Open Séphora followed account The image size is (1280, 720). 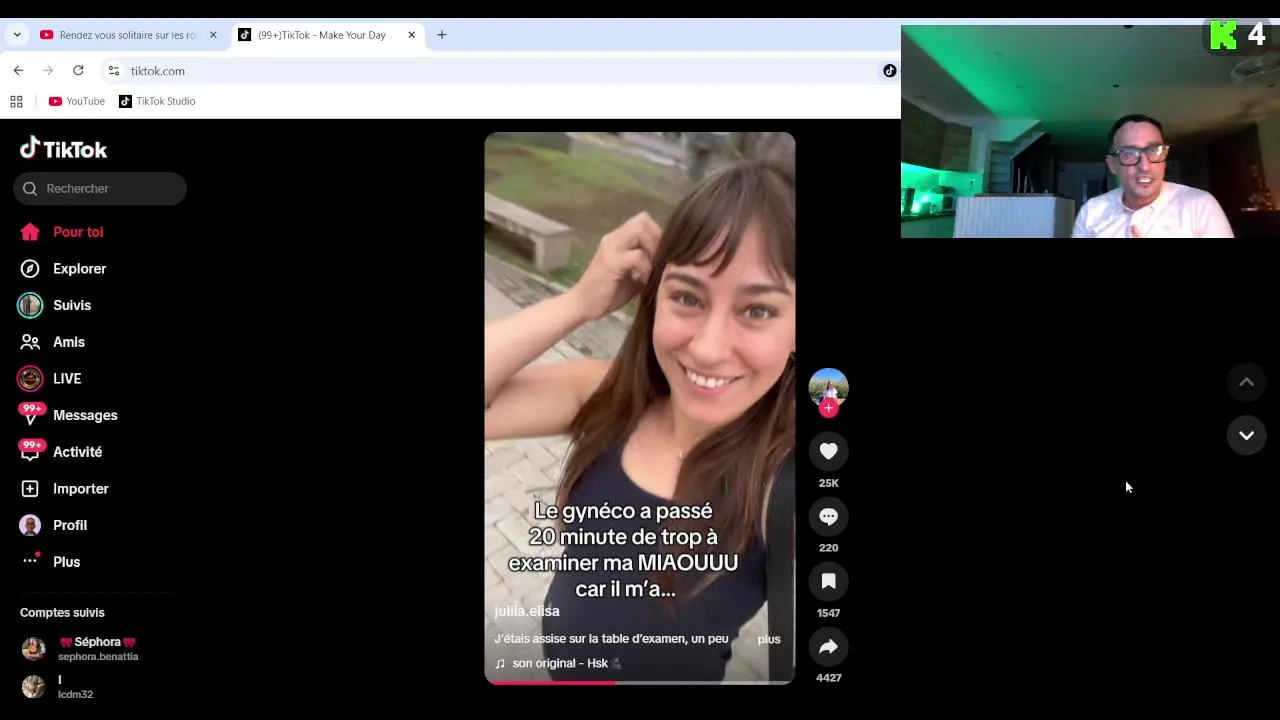click(x=80, y=649)
